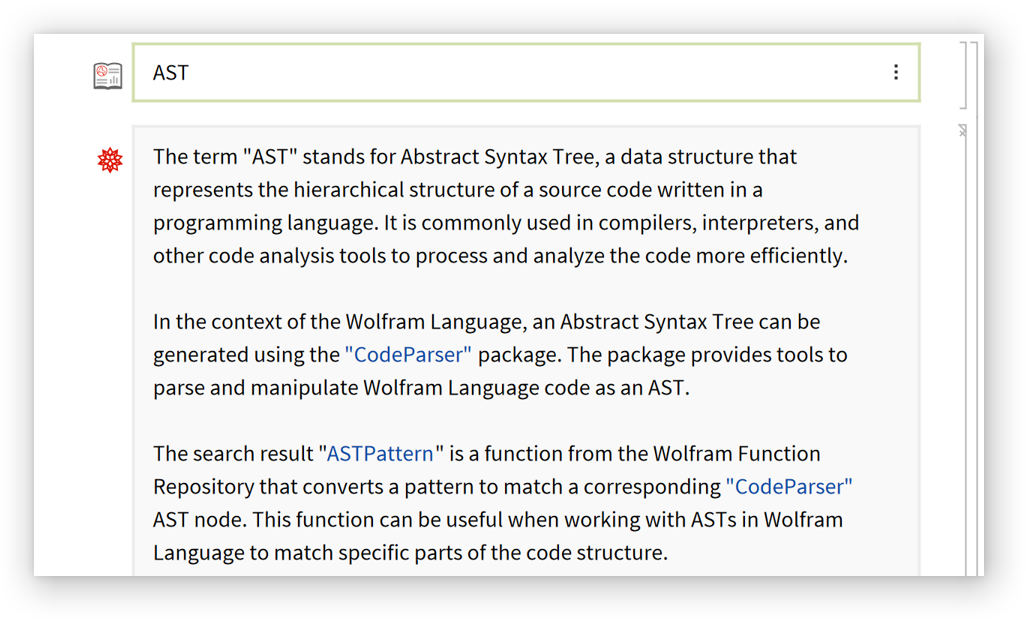Click the collapse glyph atop the response bracket
1026x622 pixels.
point(961,130)
